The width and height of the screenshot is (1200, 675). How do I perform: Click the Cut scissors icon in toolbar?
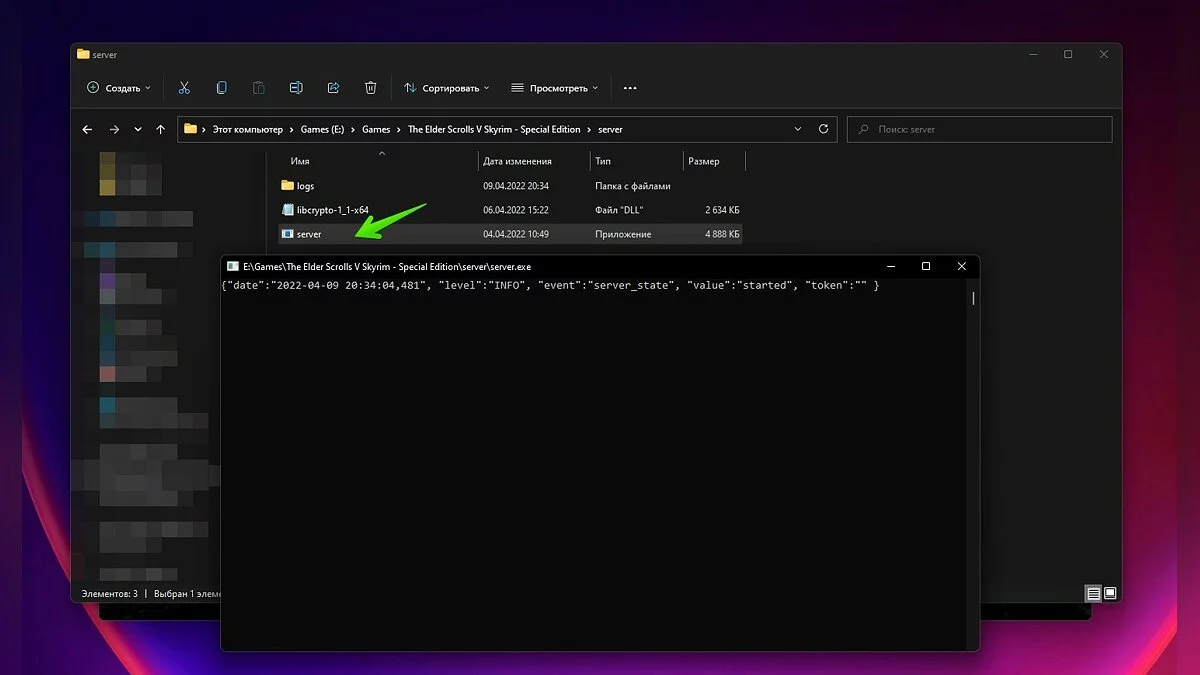pos(184,88)
